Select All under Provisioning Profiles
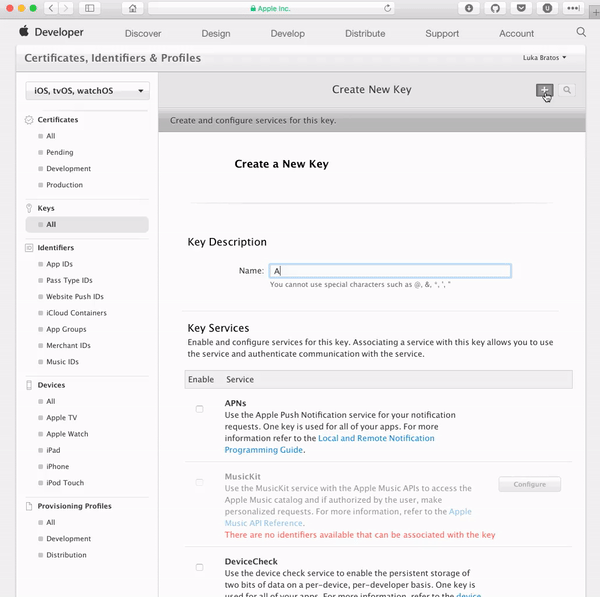Viewport: 600px width, 597px height. click(51, 522)
